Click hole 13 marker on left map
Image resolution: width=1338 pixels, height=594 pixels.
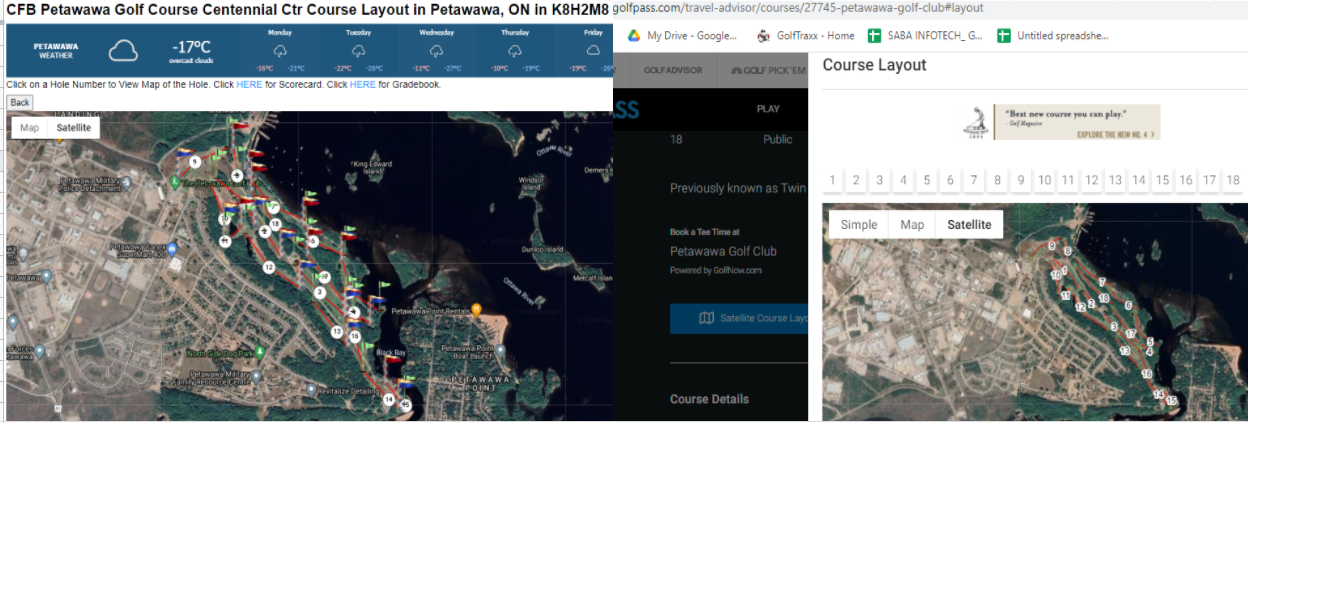(x=337, y=331)
